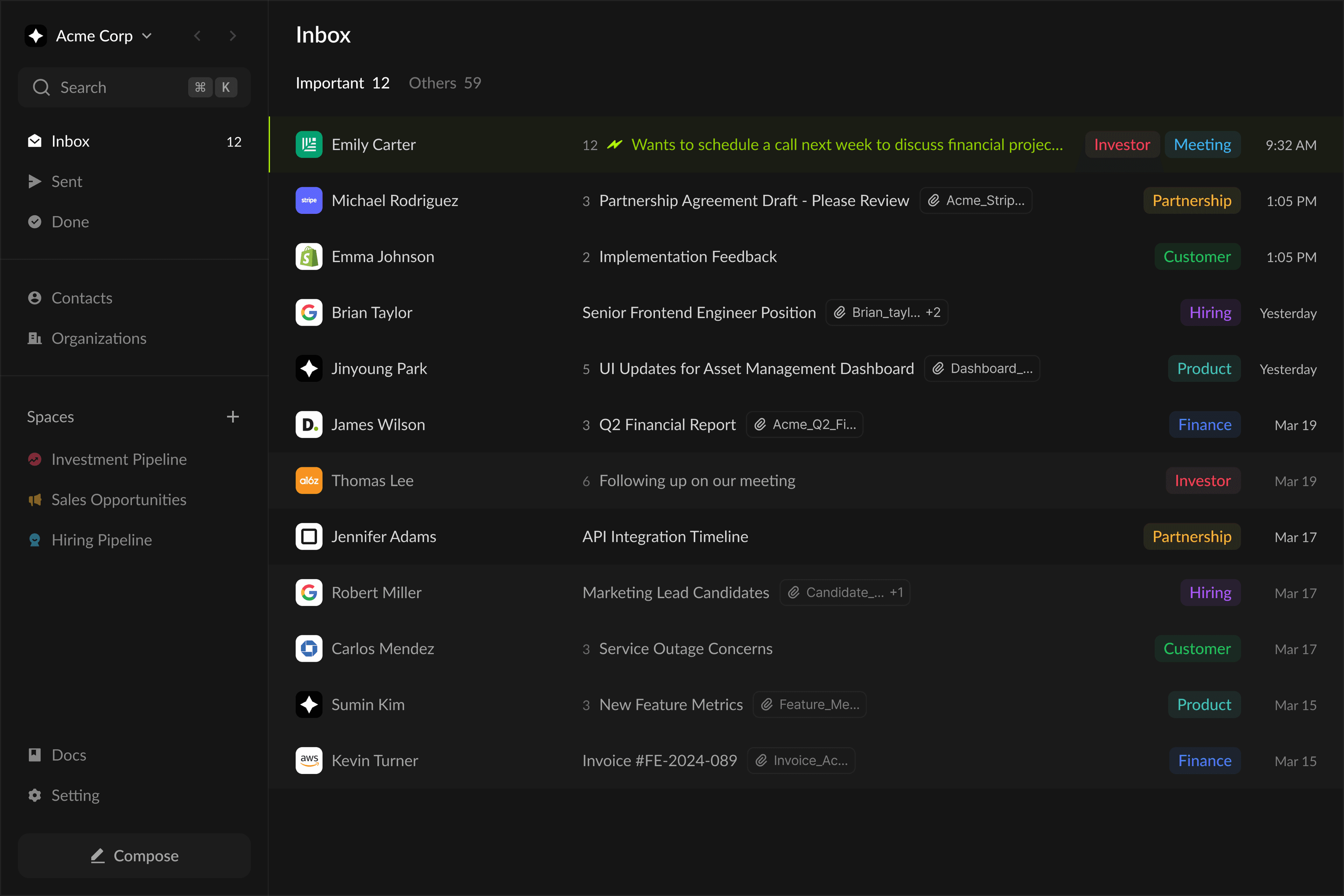Click the Customer tag on Emma Johnson's email
The height and width of the screenshot is (896, 1344).
tap(1197, 257)
